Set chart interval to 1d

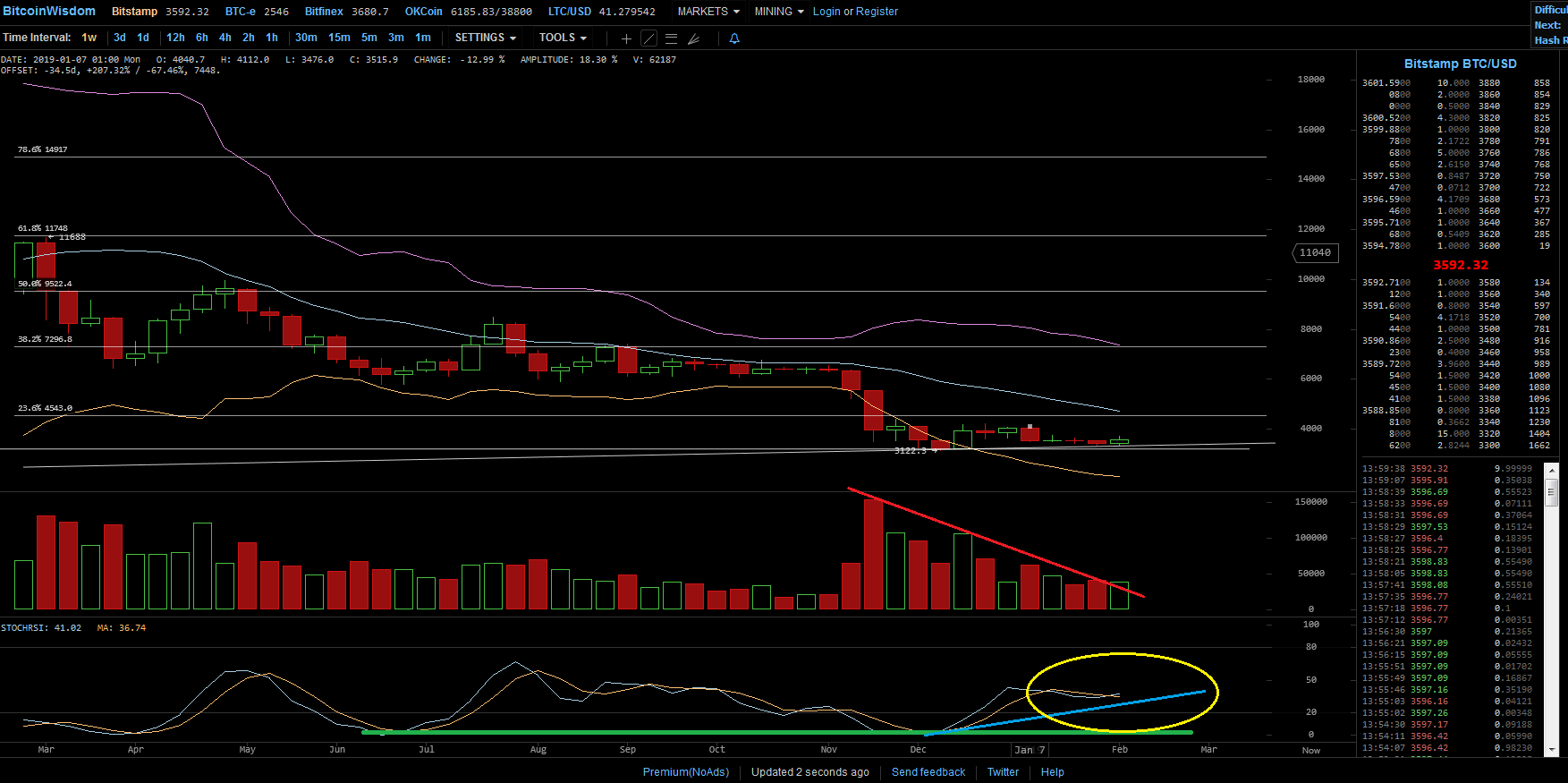[143, 38]
